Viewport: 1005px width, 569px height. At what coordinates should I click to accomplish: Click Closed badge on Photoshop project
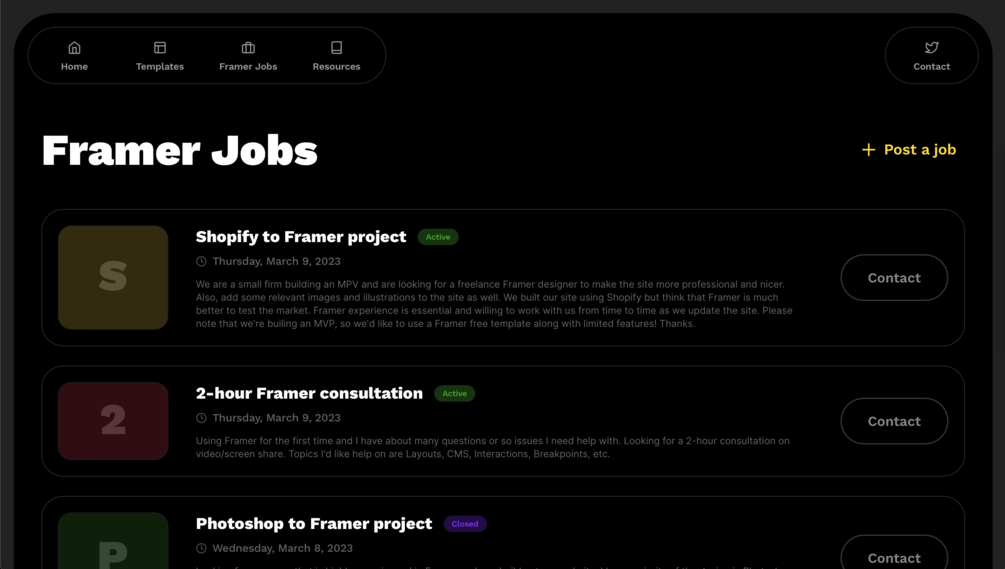coord(465,524)
